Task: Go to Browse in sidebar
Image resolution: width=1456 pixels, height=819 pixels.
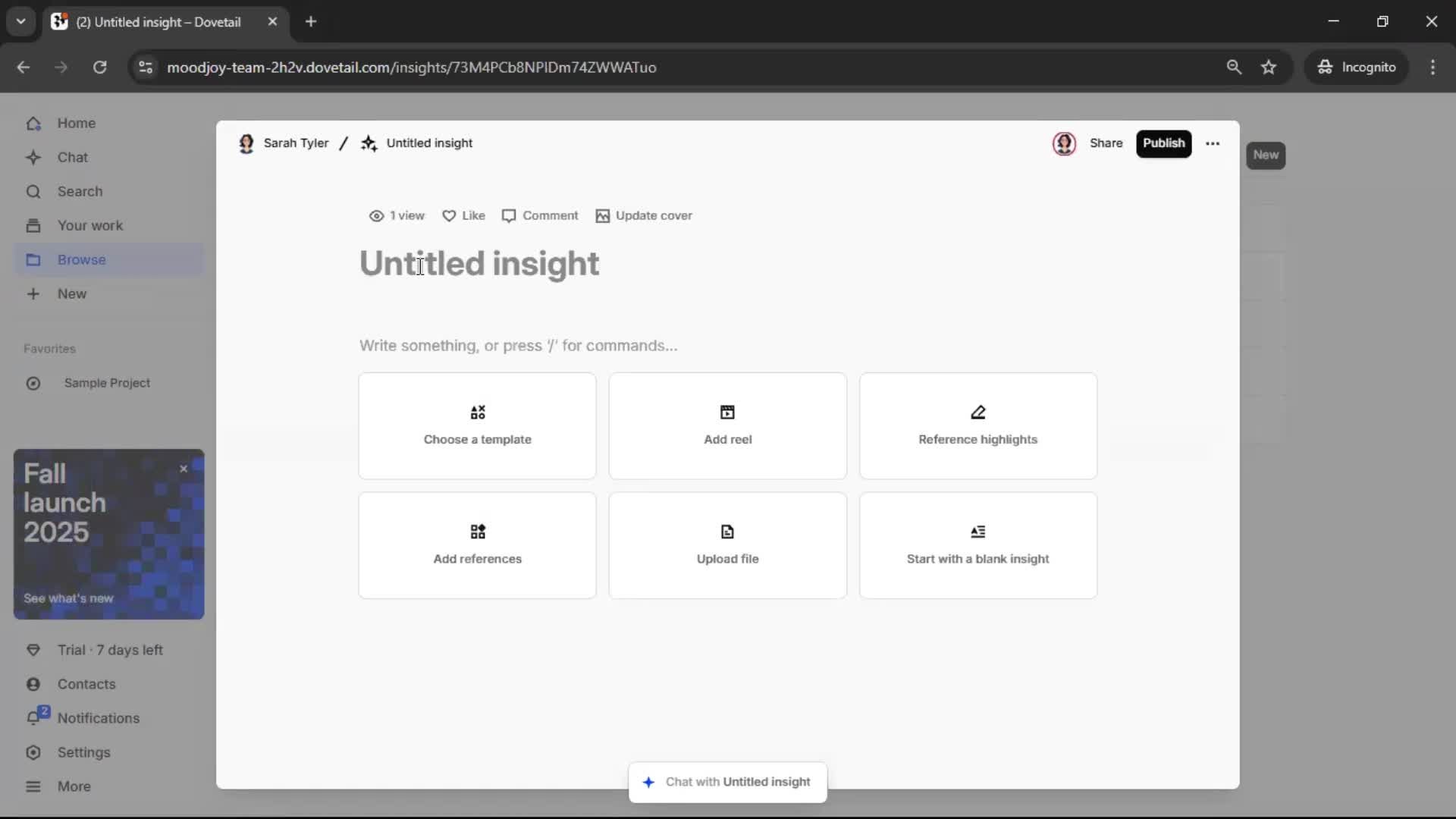Action: pos(82,259)
